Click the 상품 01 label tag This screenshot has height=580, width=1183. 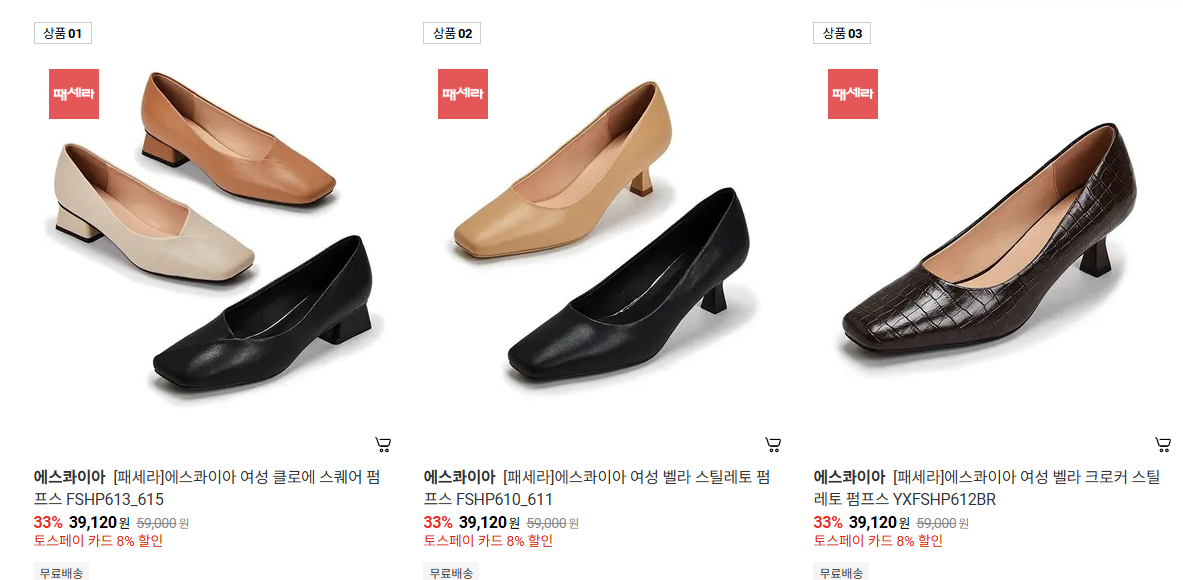[x=63, y=33]
